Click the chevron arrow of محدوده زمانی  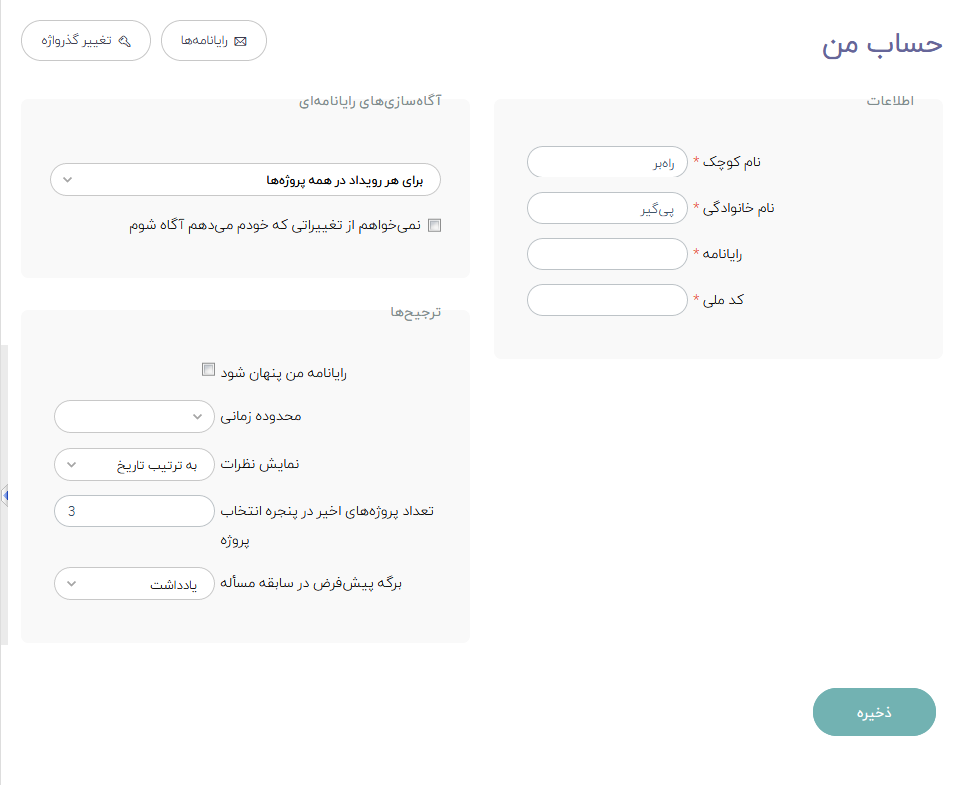tap(197, 416)
